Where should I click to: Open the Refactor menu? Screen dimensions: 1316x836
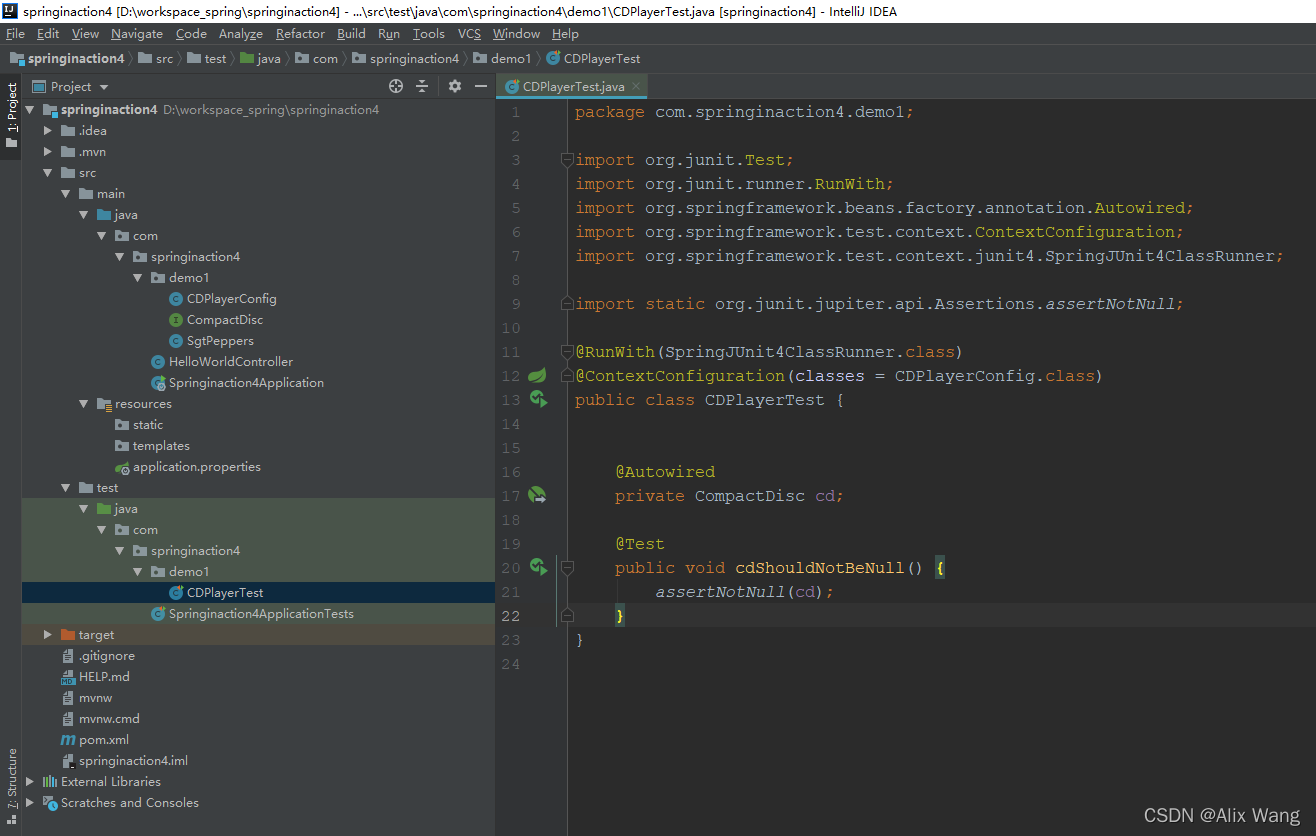(x=300, y=34)
